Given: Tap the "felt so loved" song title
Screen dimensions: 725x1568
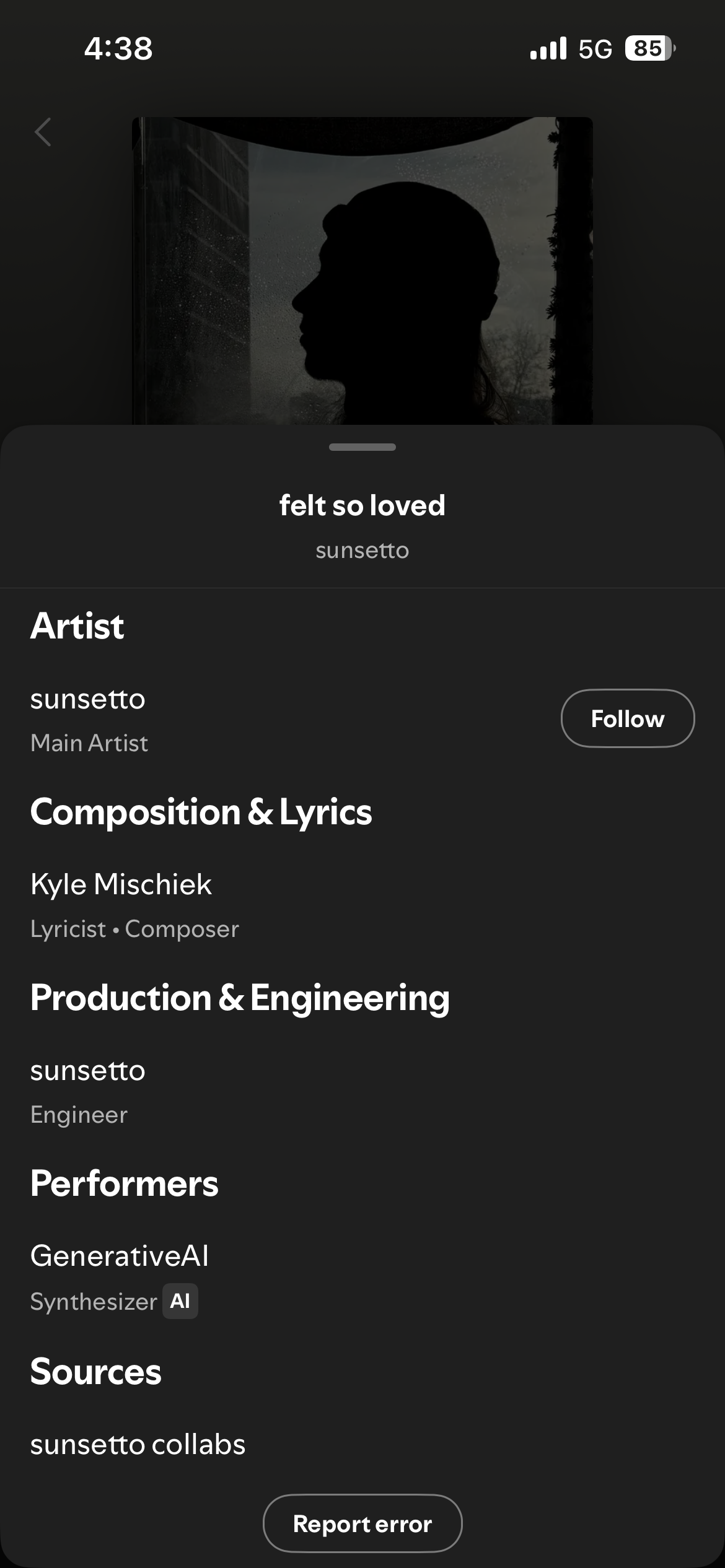Looking at the screenshot, I should 362,505.
